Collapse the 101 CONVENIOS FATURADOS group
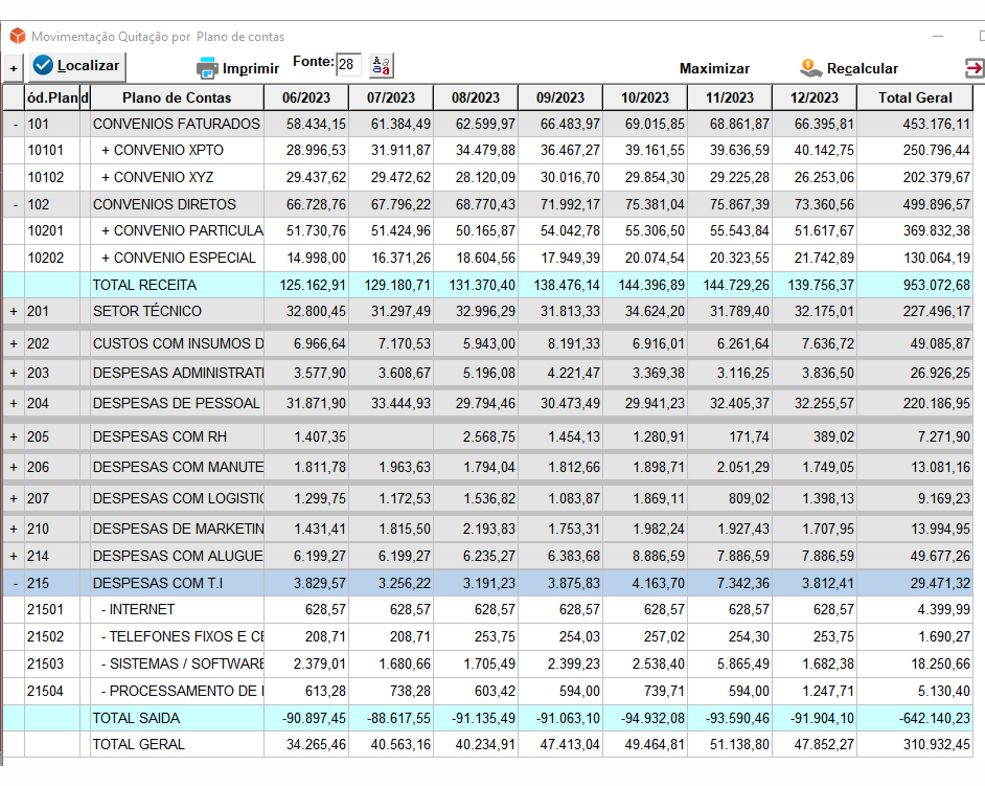The height and width of the screenshot is (786, 985). (14, 124)
